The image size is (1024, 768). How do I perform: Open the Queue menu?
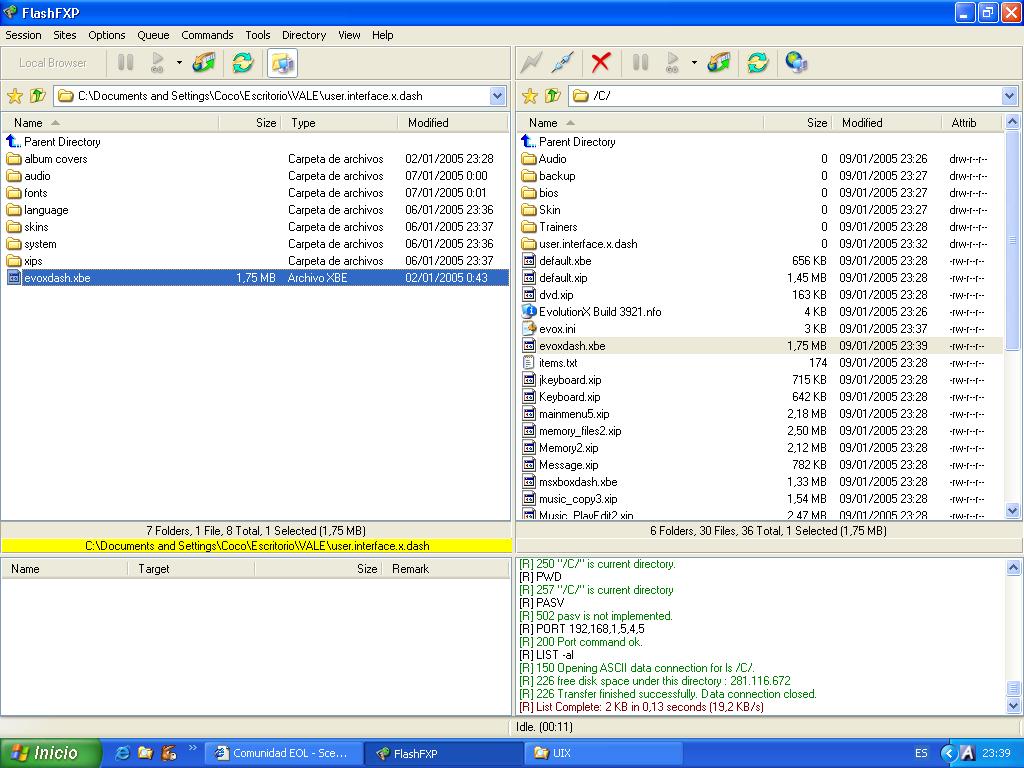153,35
